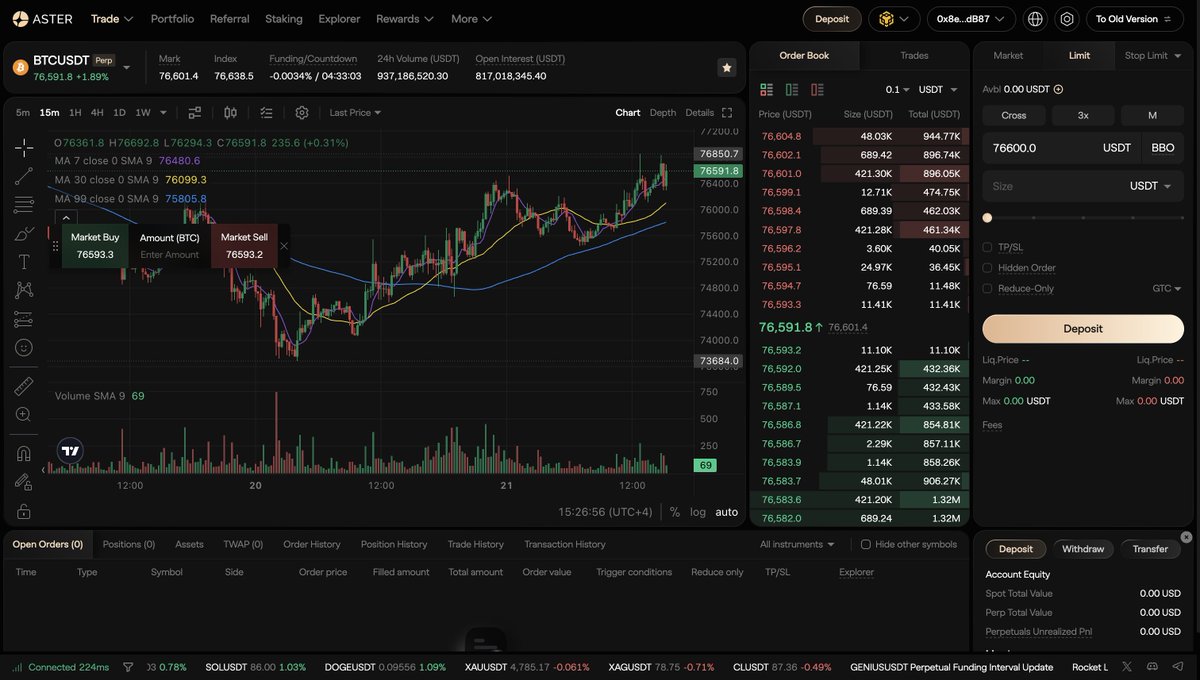Click the Enter Amount BTC field

coord(169,255)
